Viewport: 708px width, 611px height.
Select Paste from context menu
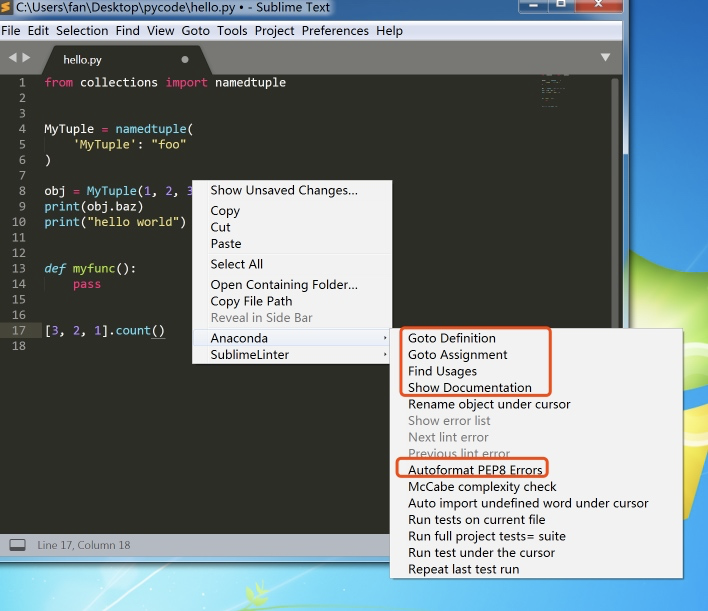tap(292, 244)
